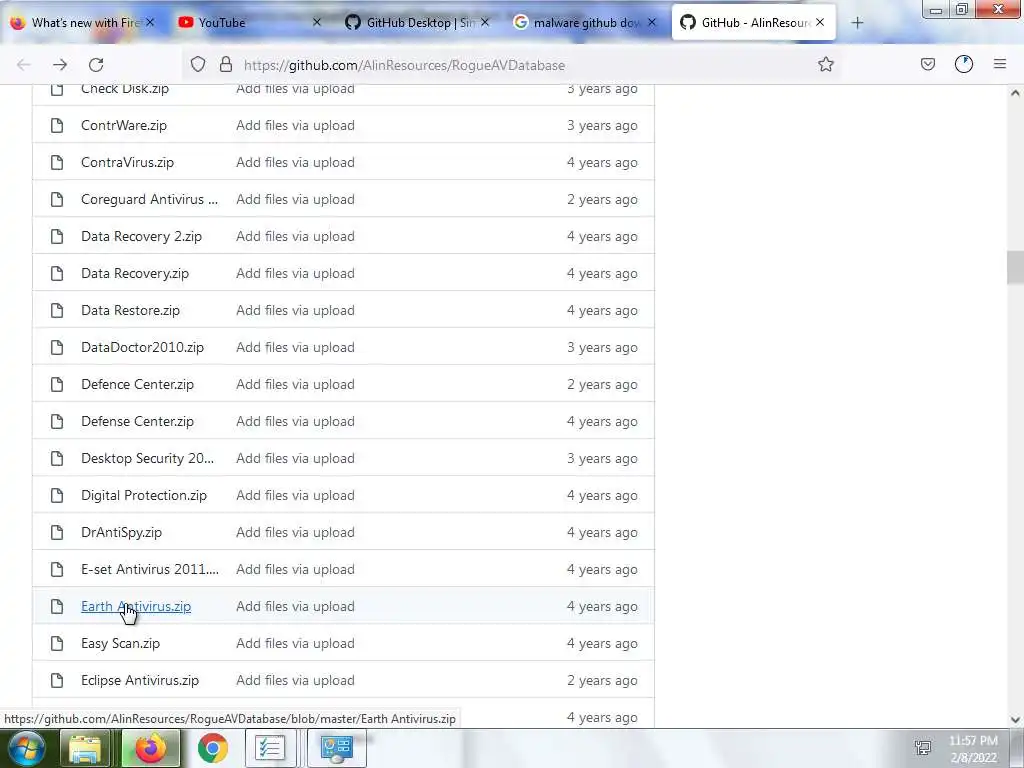Click file icon beside Defense Center.zip
This screenshot has height=768, width=1024.
click(57, 422)
